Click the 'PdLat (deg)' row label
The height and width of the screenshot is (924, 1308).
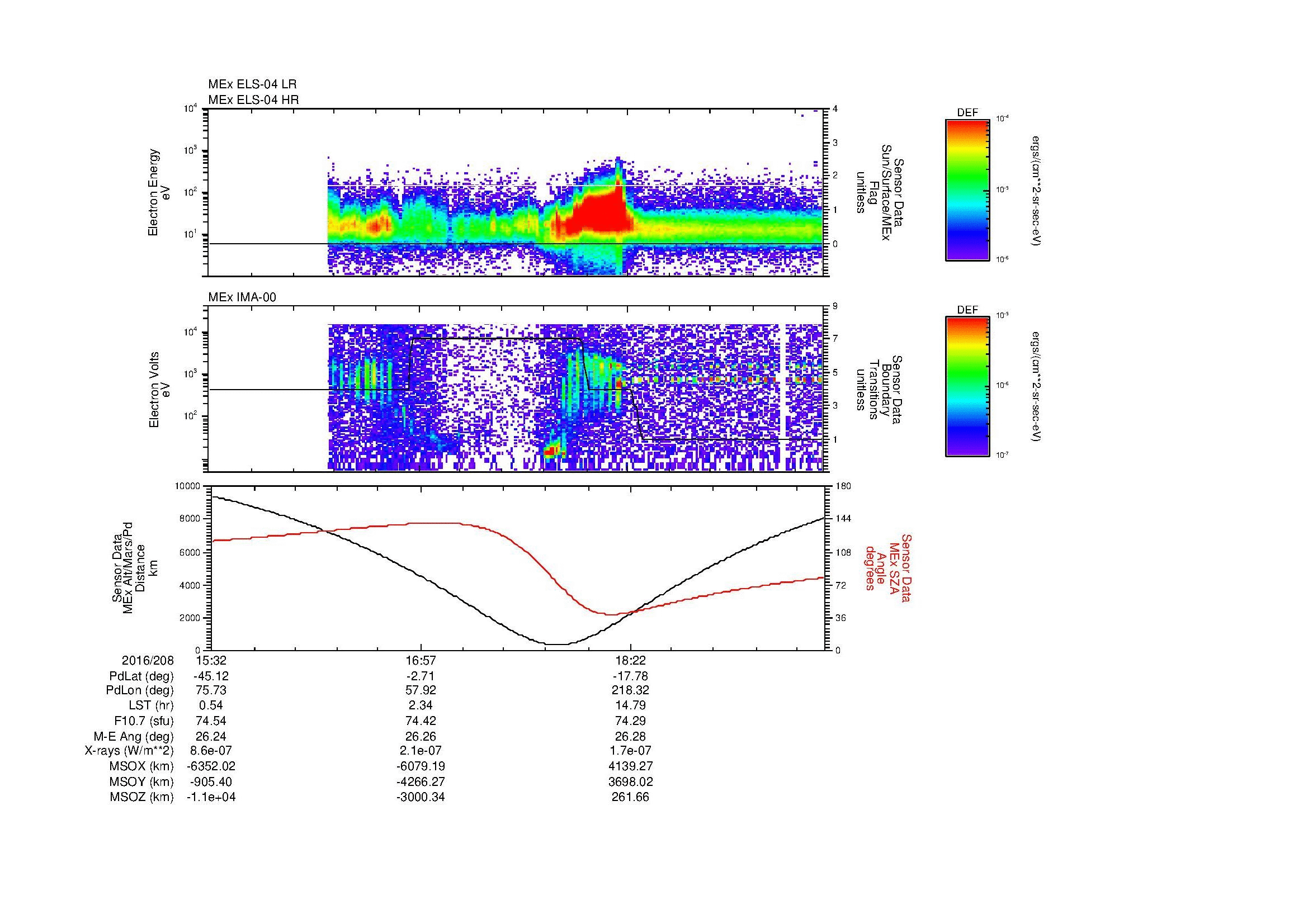point(141,676)
